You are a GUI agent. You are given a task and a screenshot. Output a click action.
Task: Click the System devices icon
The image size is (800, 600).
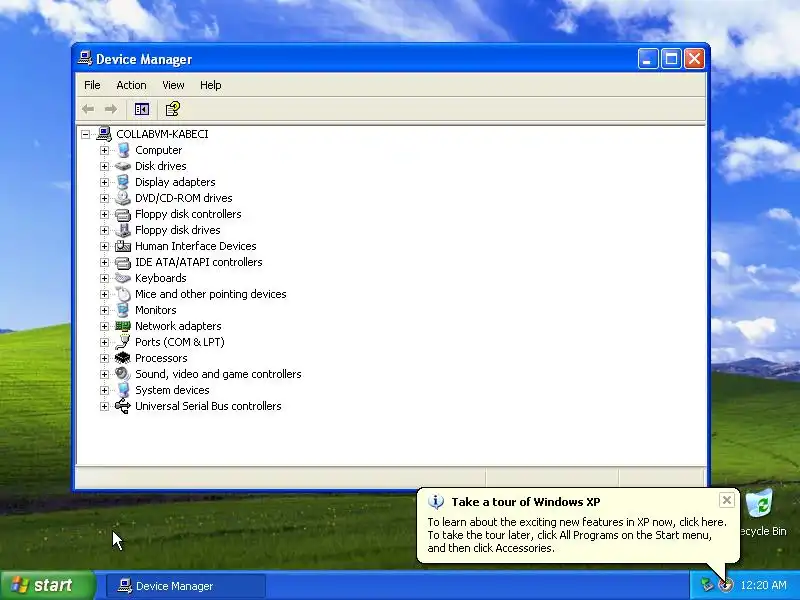pos(123,390)
